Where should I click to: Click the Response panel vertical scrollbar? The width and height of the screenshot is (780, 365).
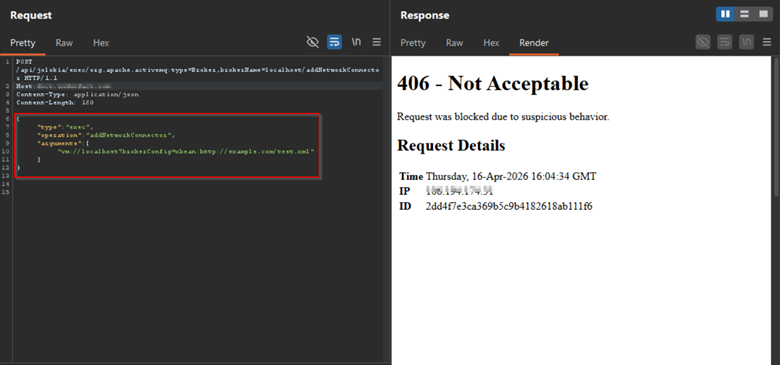tap(777, 128)
